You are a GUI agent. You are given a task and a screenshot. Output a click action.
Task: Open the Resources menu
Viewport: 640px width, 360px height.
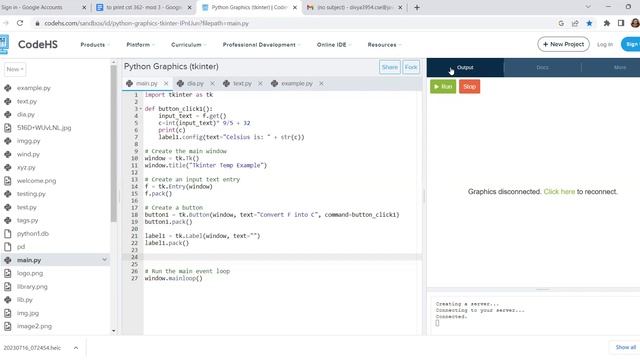click(x=384, y=44)
